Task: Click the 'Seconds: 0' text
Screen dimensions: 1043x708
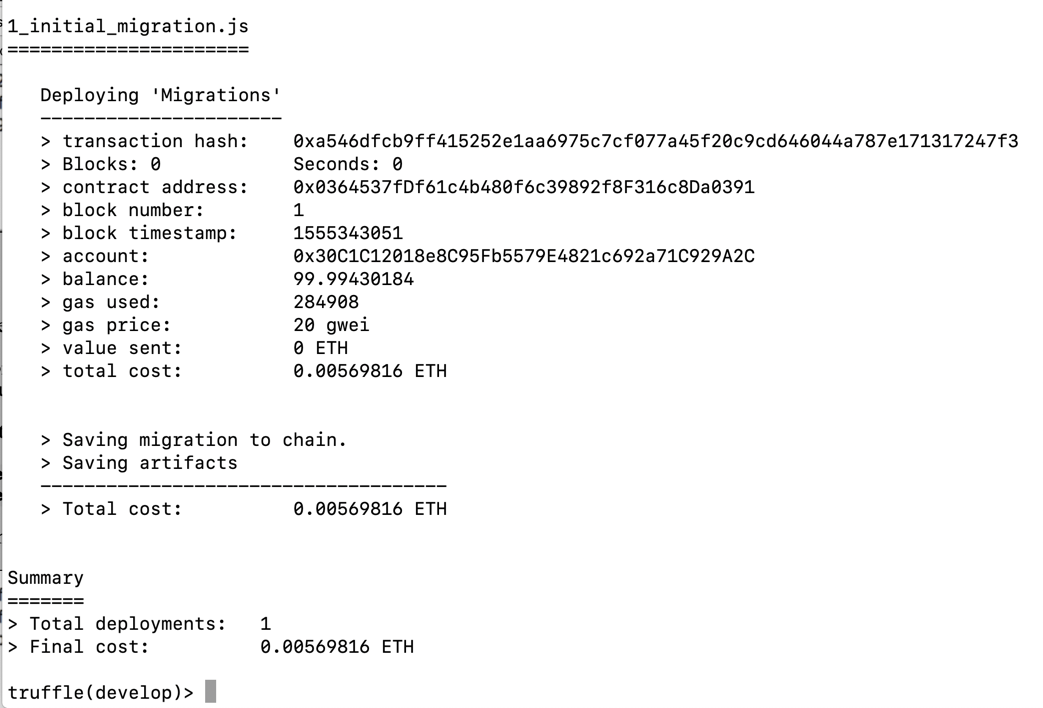Action: point(347,164)
